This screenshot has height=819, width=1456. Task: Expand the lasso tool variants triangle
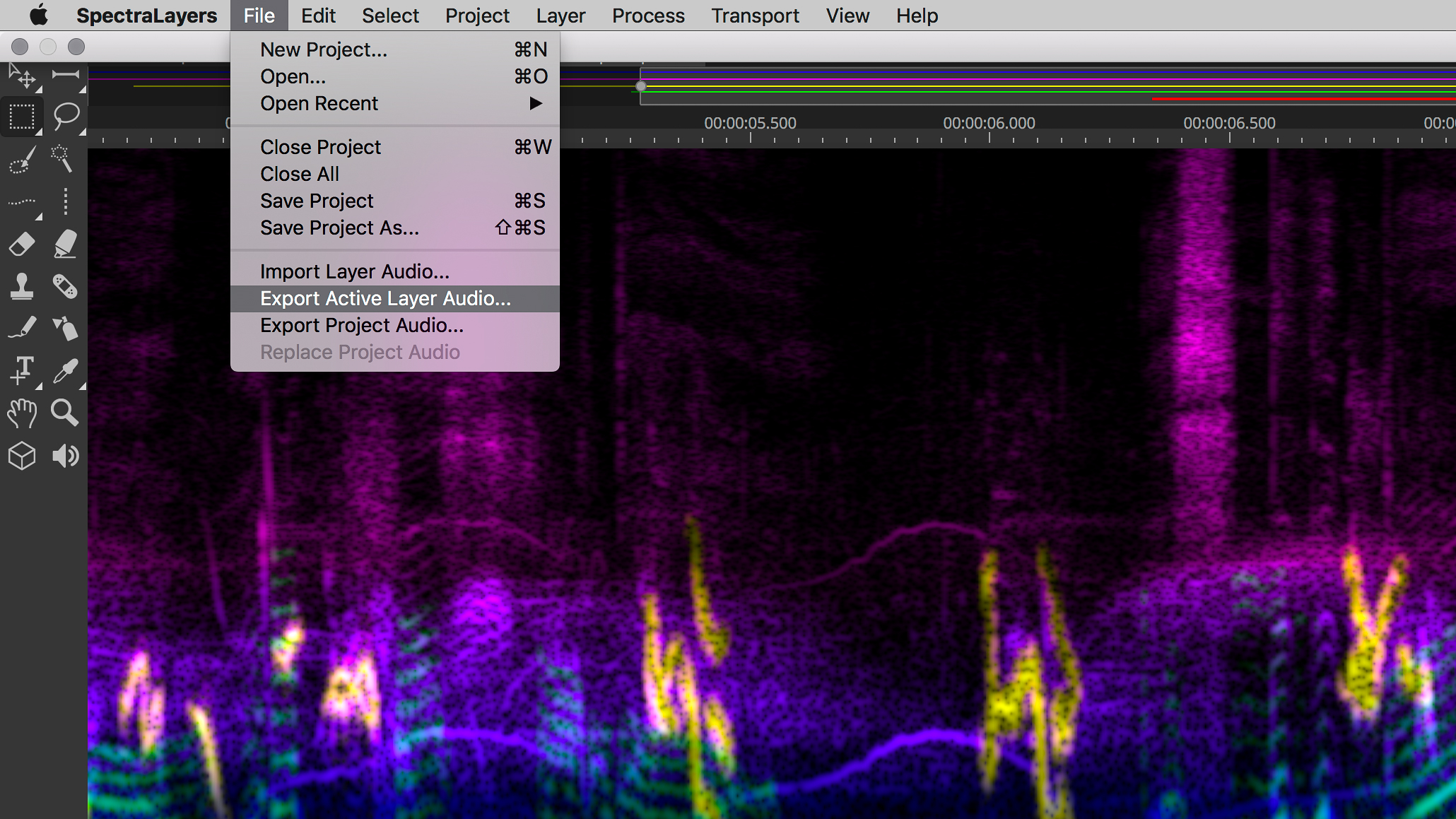tap(84, 131)
